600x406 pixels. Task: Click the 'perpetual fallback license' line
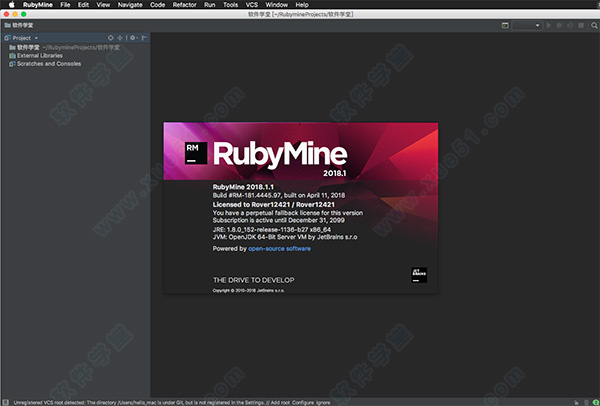288,213
